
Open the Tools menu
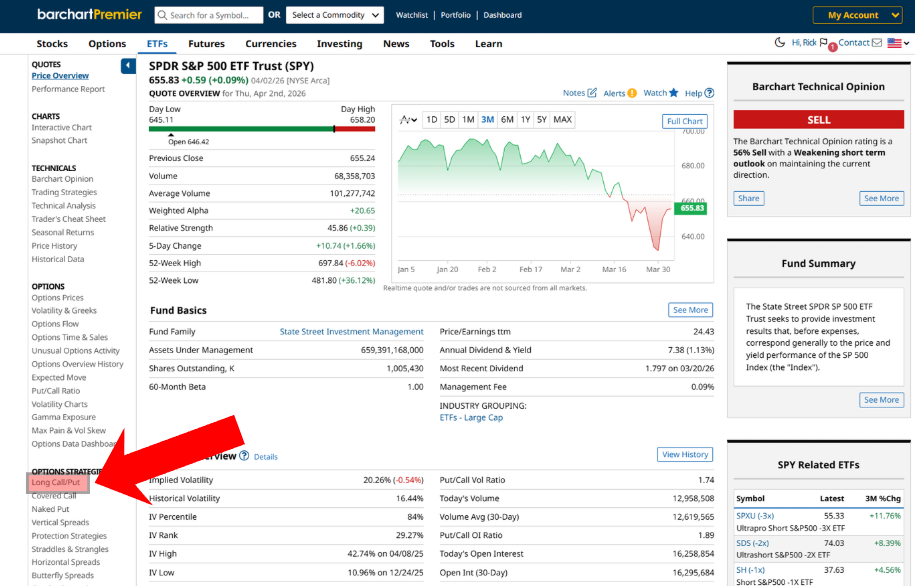(442, 44)
